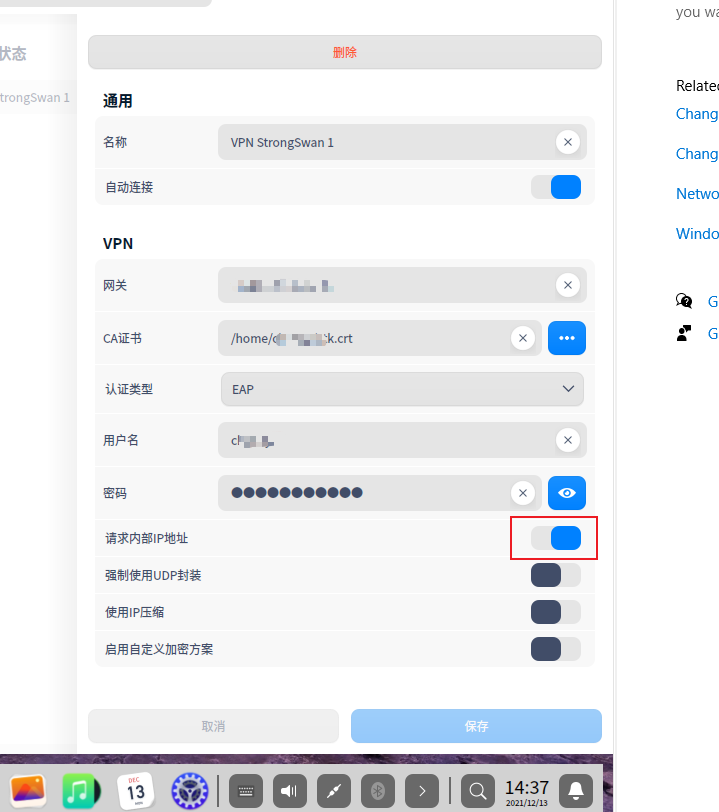Select StrongSwan 1 in the left sidebar

coord(35,97)
